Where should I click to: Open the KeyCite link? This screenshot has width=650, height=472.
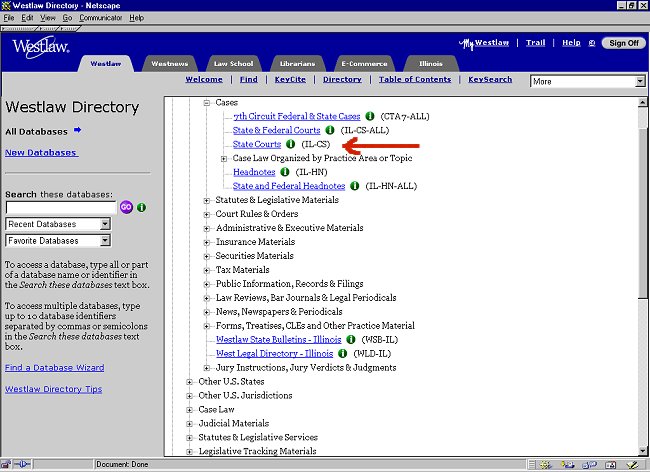tap(290, 79)
